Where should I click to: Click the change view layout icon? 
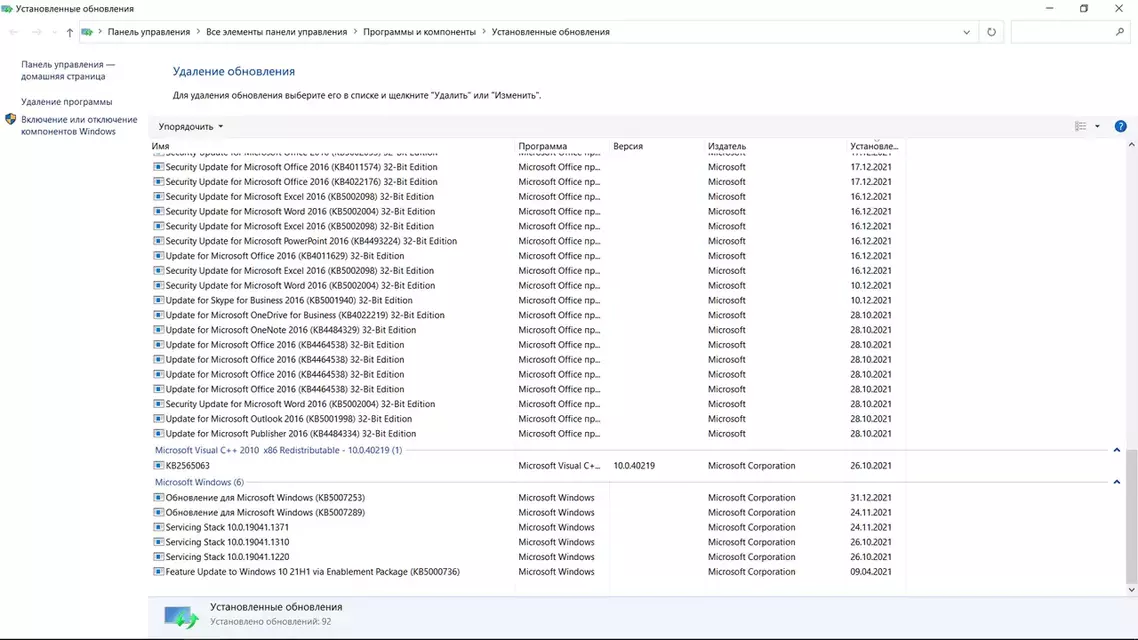click(1081, 126)
